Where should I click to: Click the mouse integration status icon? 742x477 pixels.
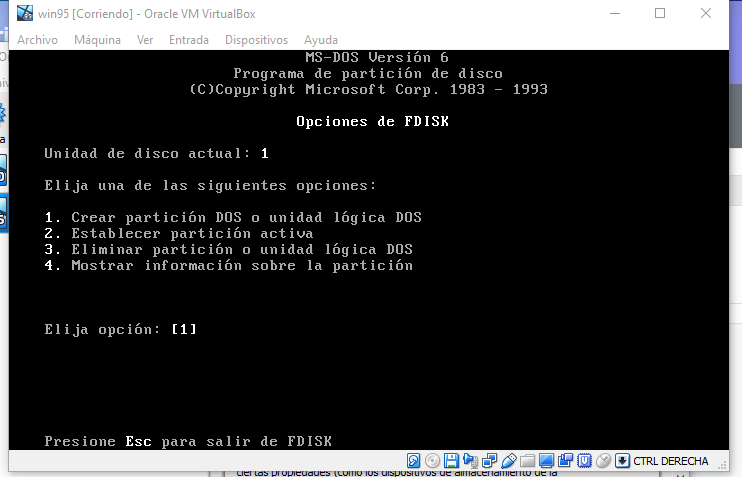[603, 460]
